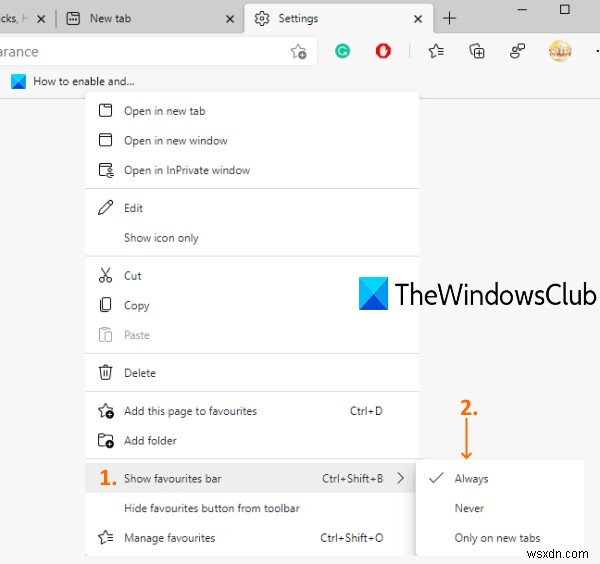Image resolution: width=600 pixels, height=564 pixels.
Task: Click the feedback people icon in toolbar
Action: pyautogui.click(x=517, y=51)
